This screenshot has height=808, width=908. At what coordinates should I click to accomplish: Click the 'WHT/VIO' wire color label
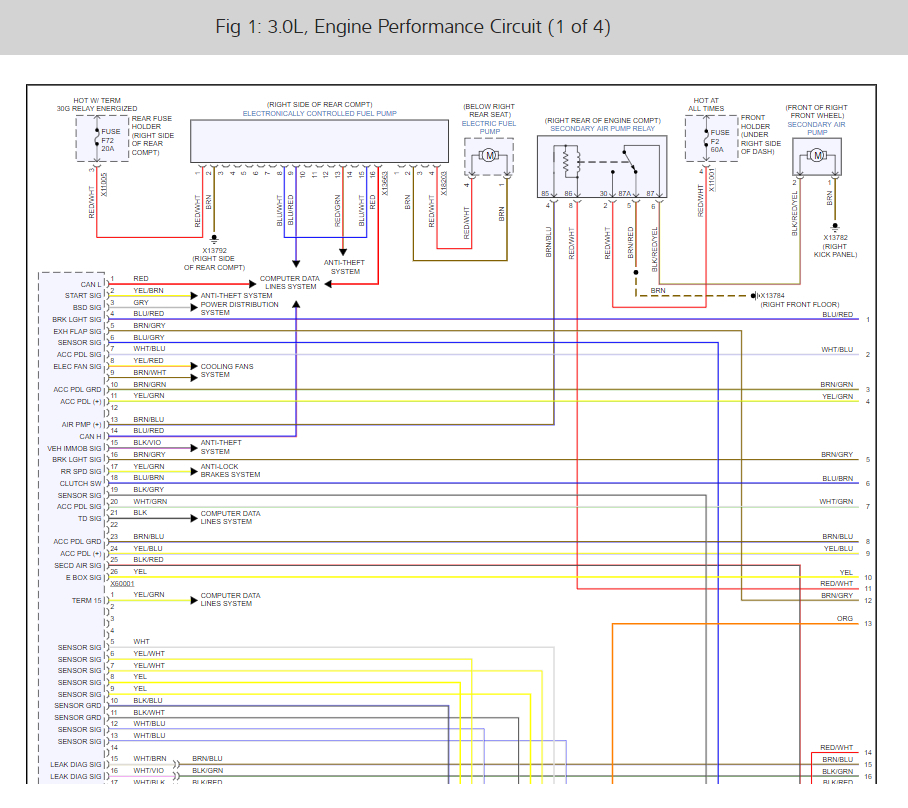pos(148,770)
